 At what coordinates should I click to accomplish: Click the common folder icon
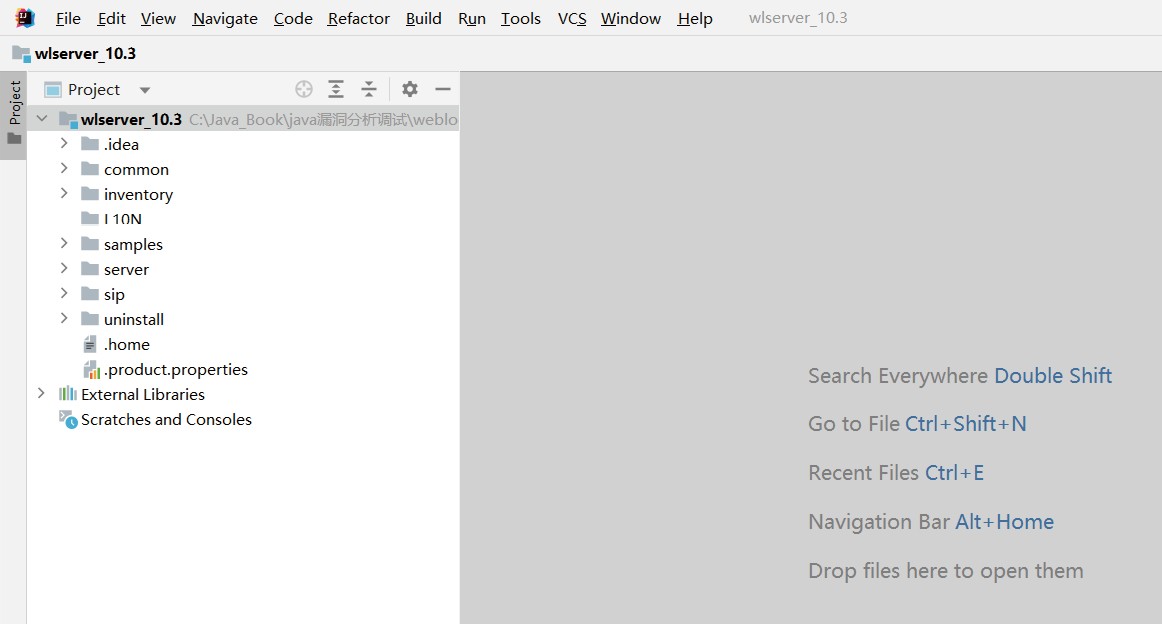(90, 168)
